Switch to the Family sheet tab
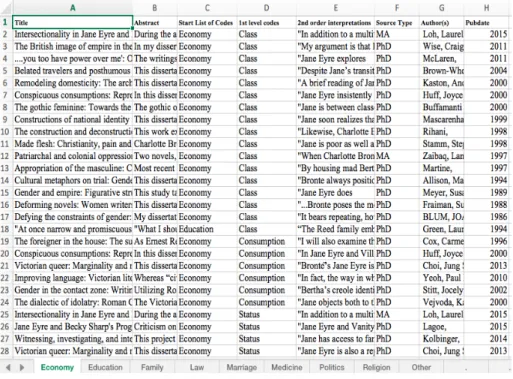The width and height of the screenshot is (513, 379). [x=152, y=367]
